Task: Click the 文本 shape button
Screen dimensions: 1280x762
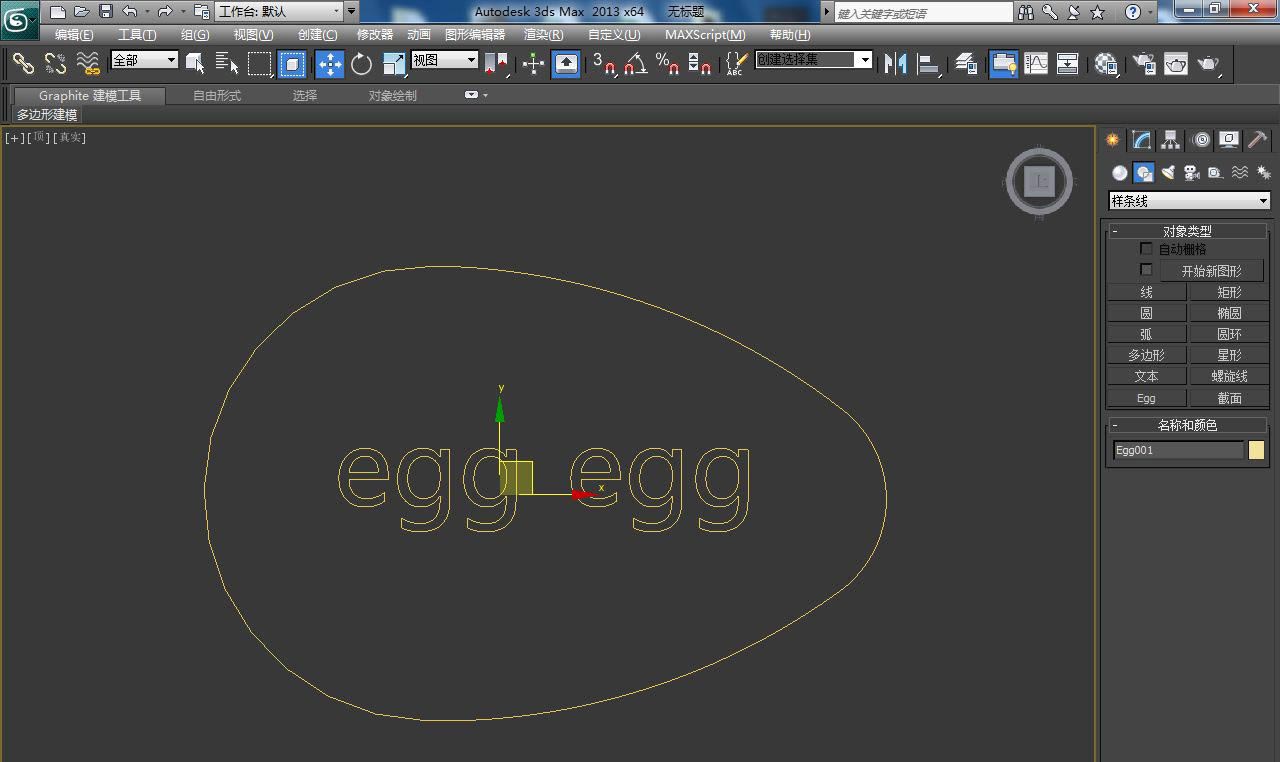Action: (x=1146, y=376)
